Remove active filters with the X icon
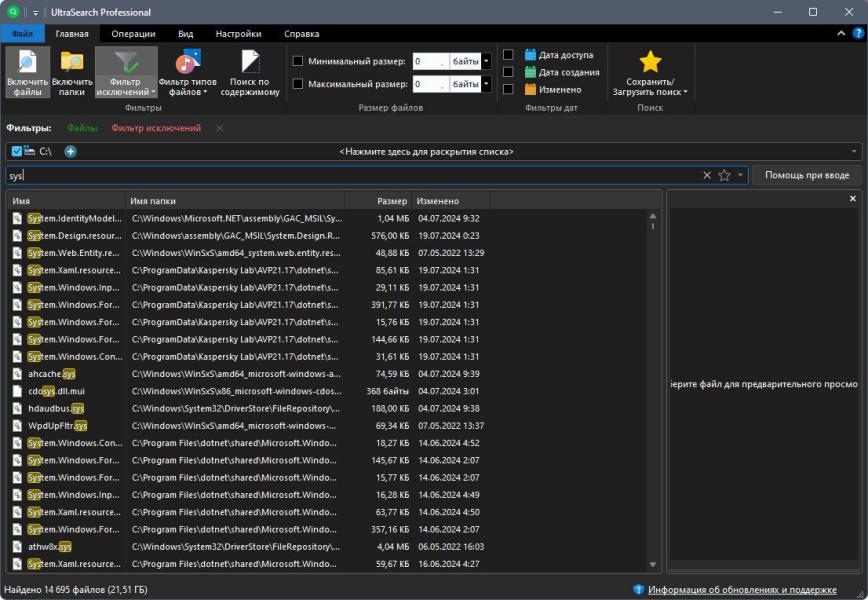Viewport: 868px width, 600px height. 220,128
